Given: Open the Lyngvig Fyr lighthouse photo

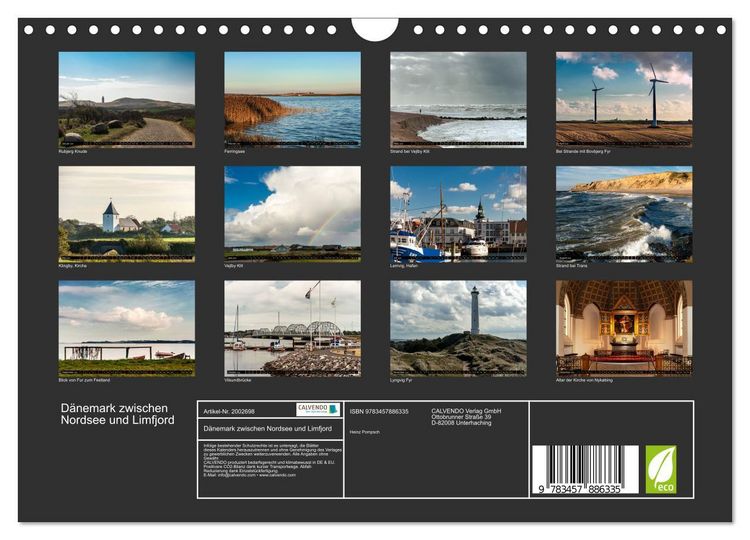Looking at the screenshot, I should pos(458,328).
